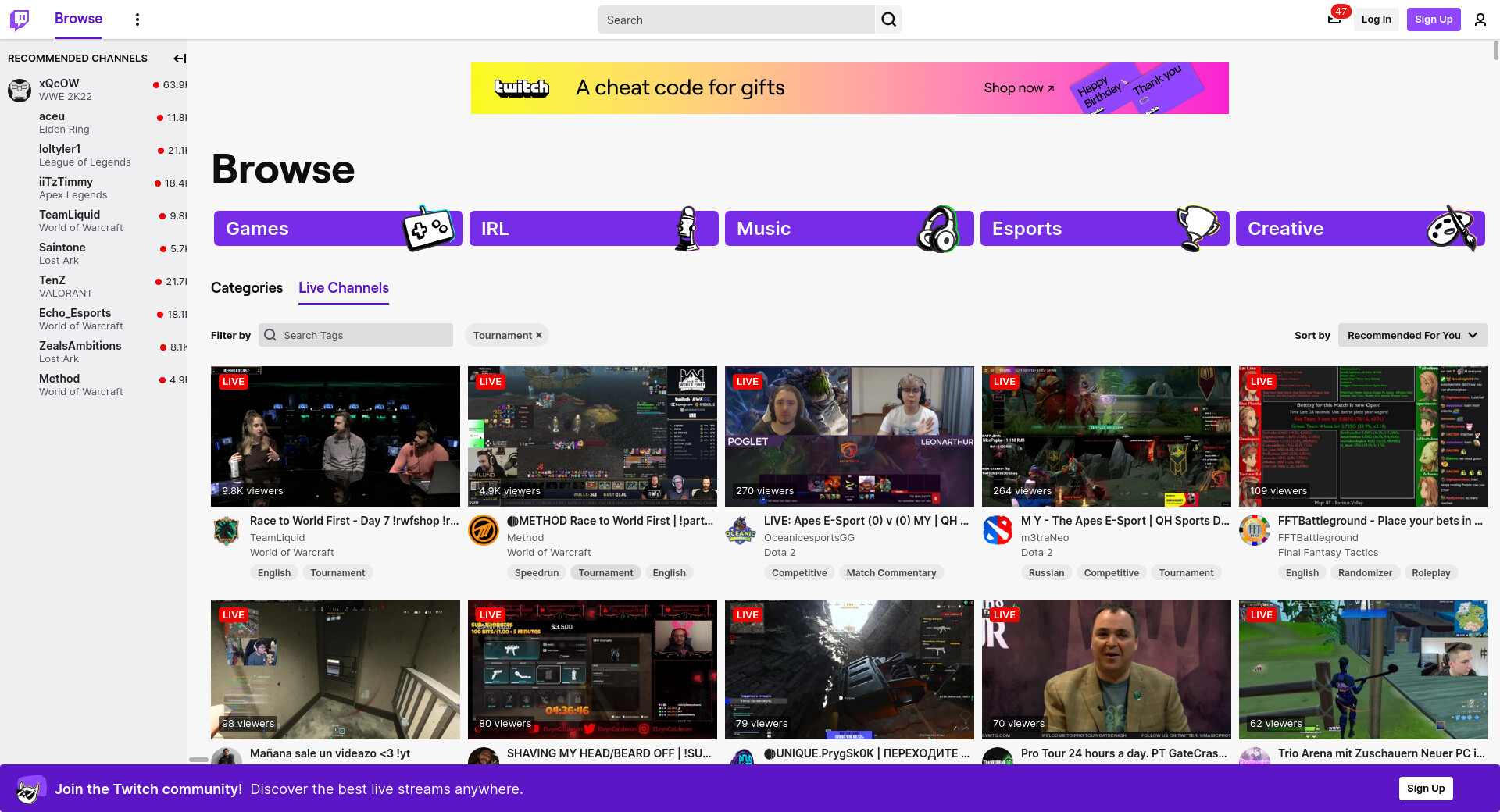Click the FFTBattleground channel avatar
This screenshot has width=1500, height=812.
[x=1254, y=531]
